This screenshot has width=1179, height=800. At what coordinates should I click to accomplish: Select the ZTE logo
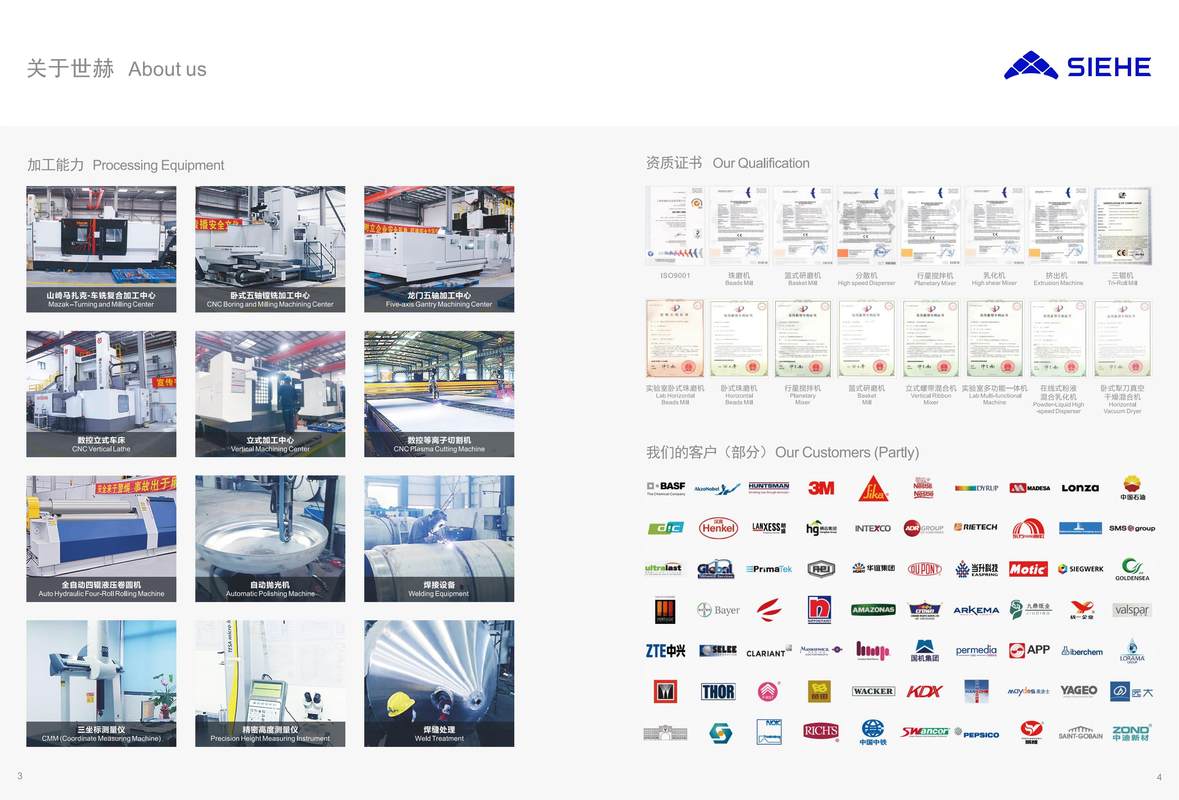[665, 650]
